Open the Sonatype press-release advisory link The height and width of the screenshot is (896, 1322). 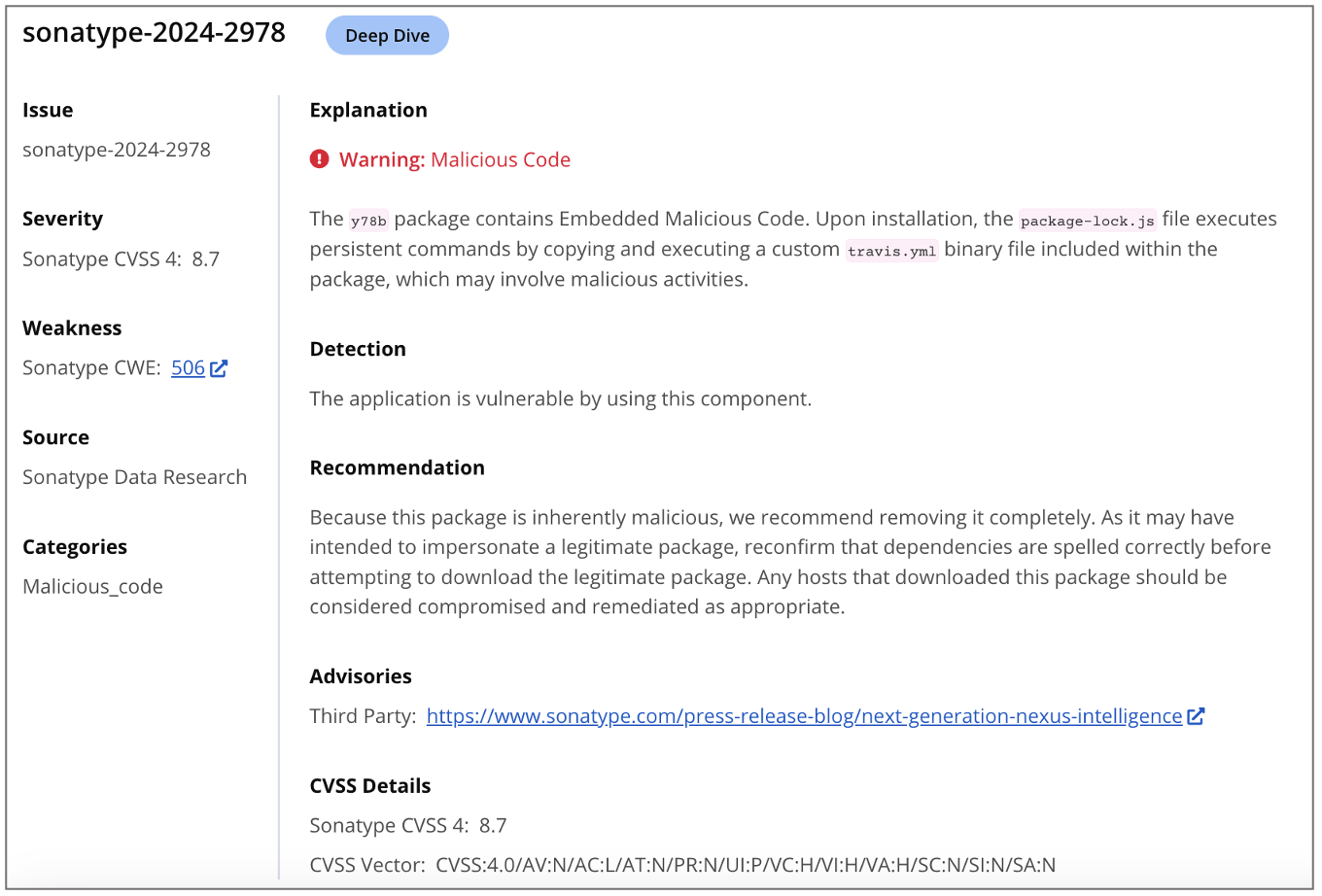(804, 716)
